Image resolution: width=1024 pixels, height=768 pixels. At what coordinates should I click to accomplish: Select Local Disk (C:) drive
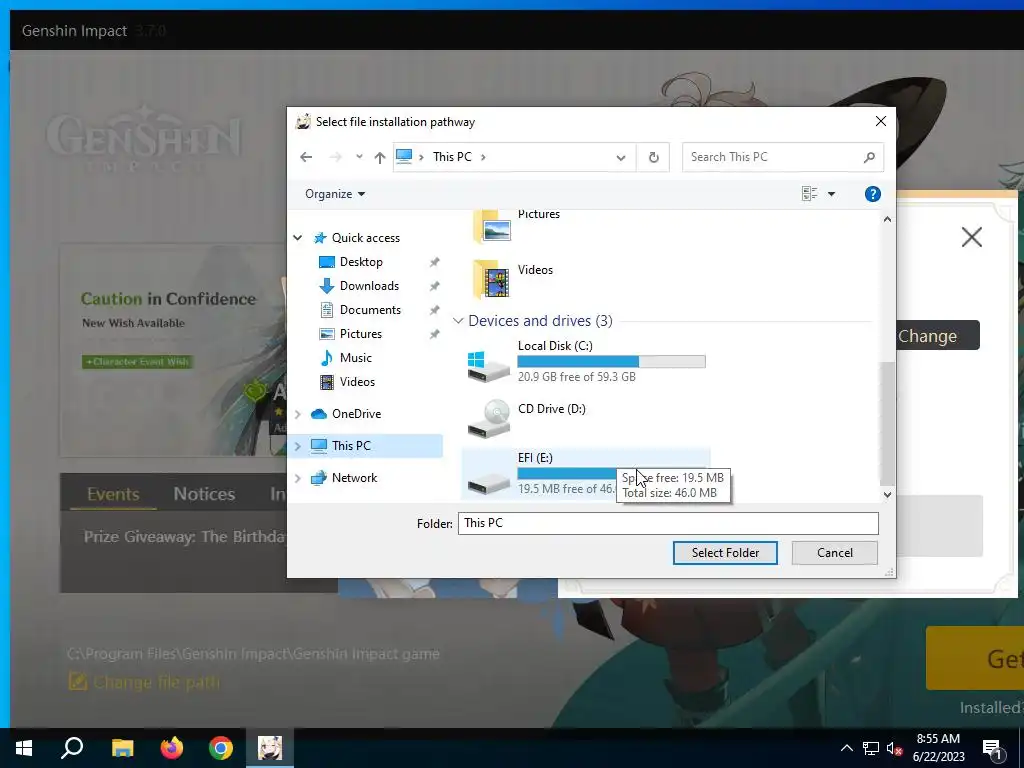coord(586,360)
